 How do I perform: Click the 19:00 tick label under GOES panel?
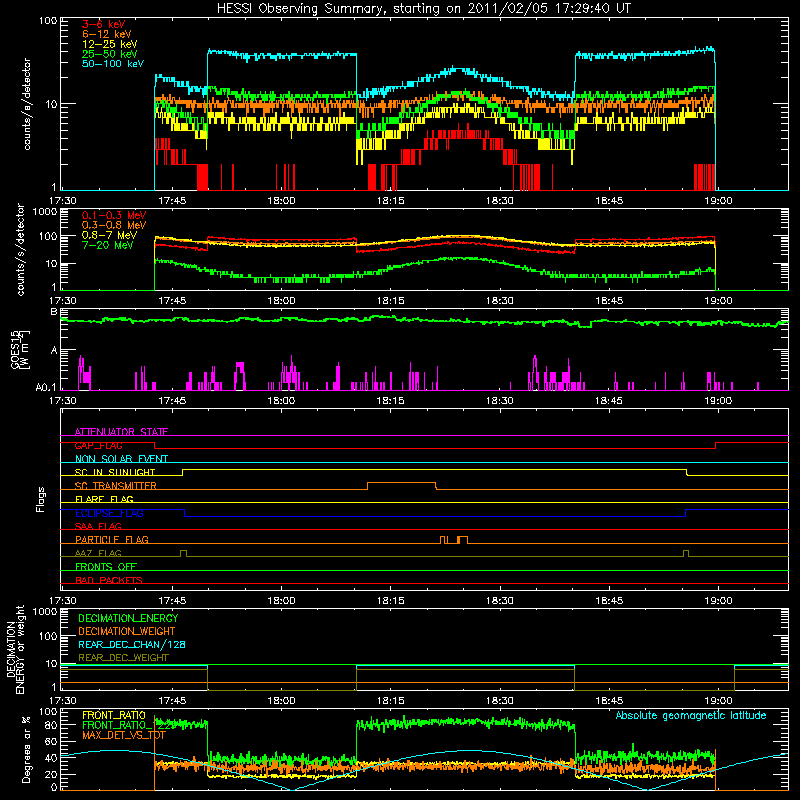(718, 401)
